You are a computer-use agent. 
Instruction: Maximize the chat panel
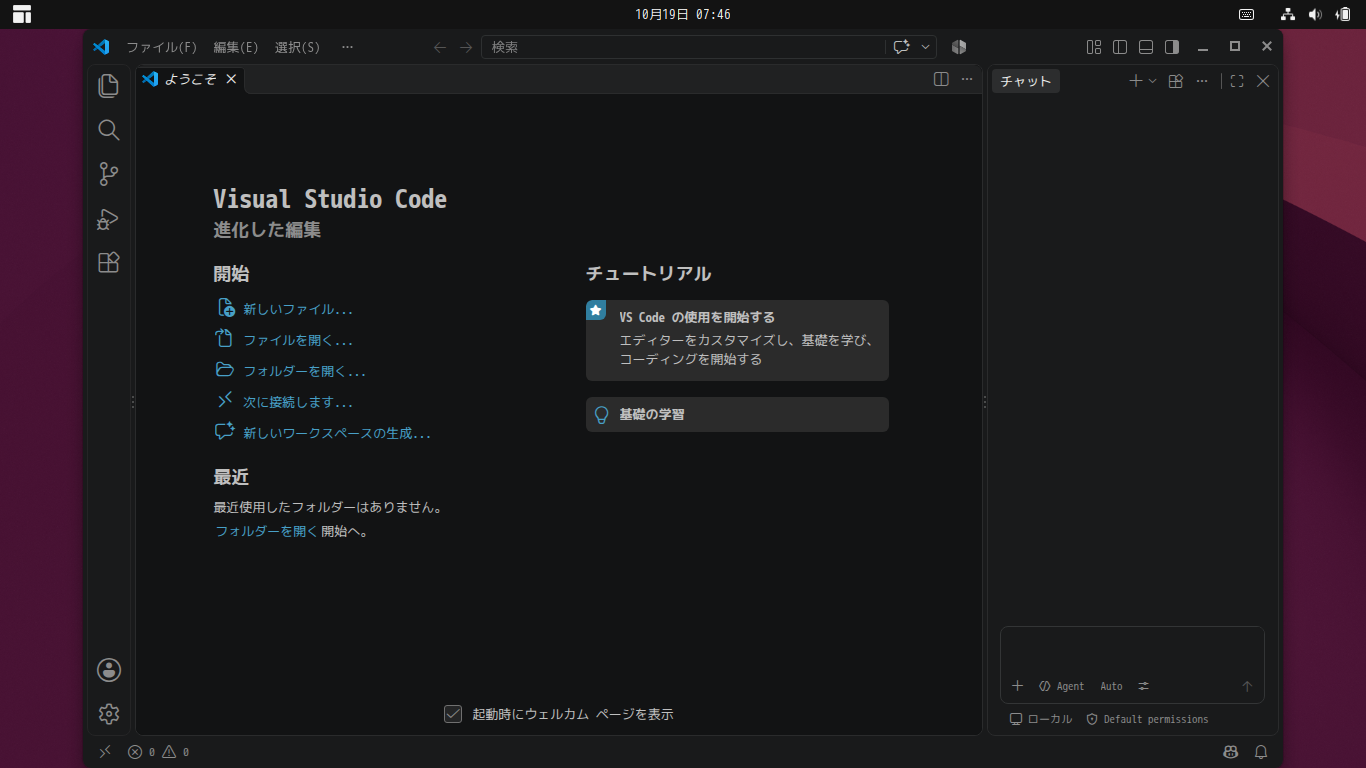tap(1237, 81)
